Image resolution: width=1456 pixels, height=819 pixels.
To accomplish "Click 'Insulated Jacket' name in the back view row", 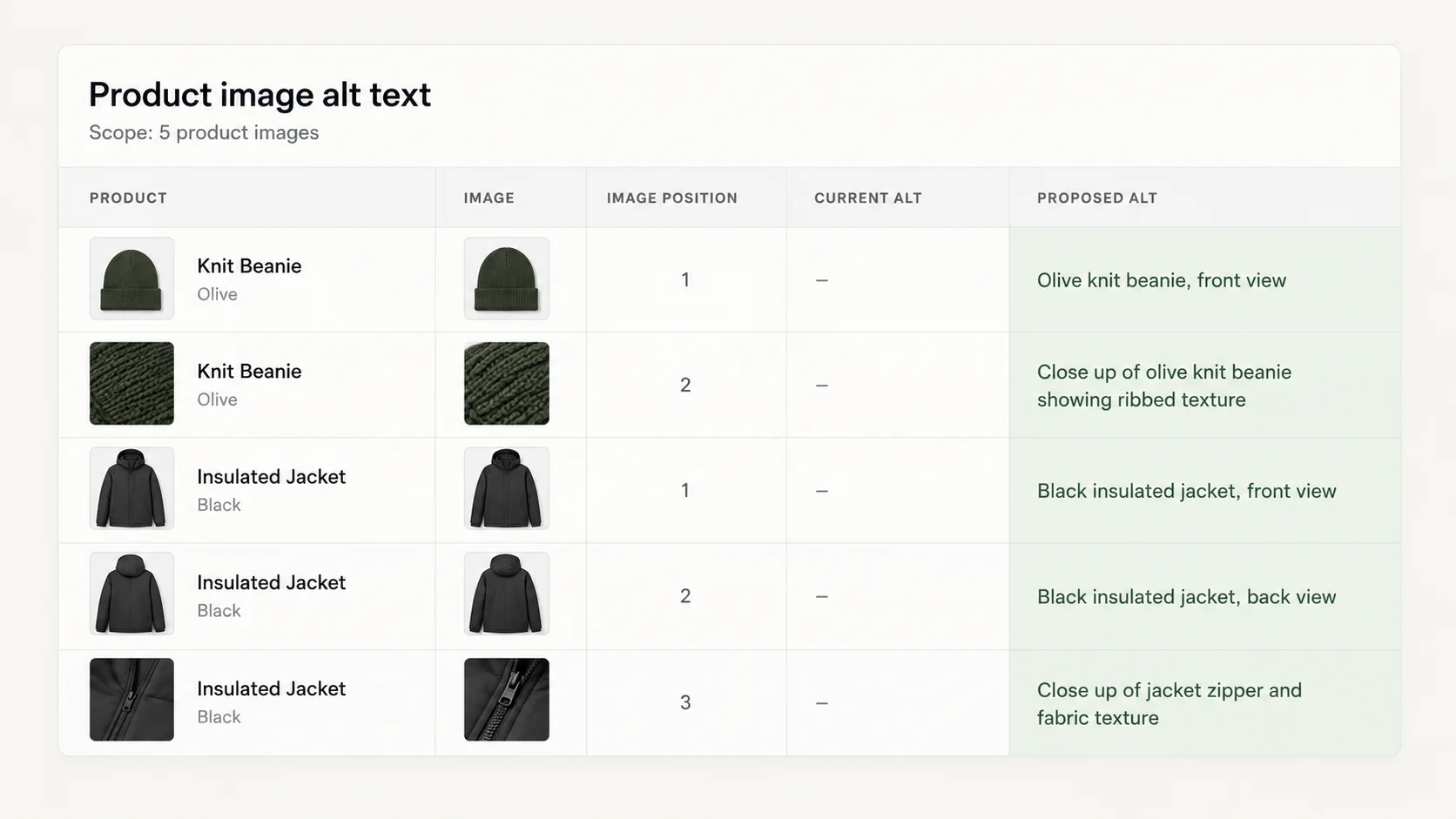I will (x=271, y=582).
